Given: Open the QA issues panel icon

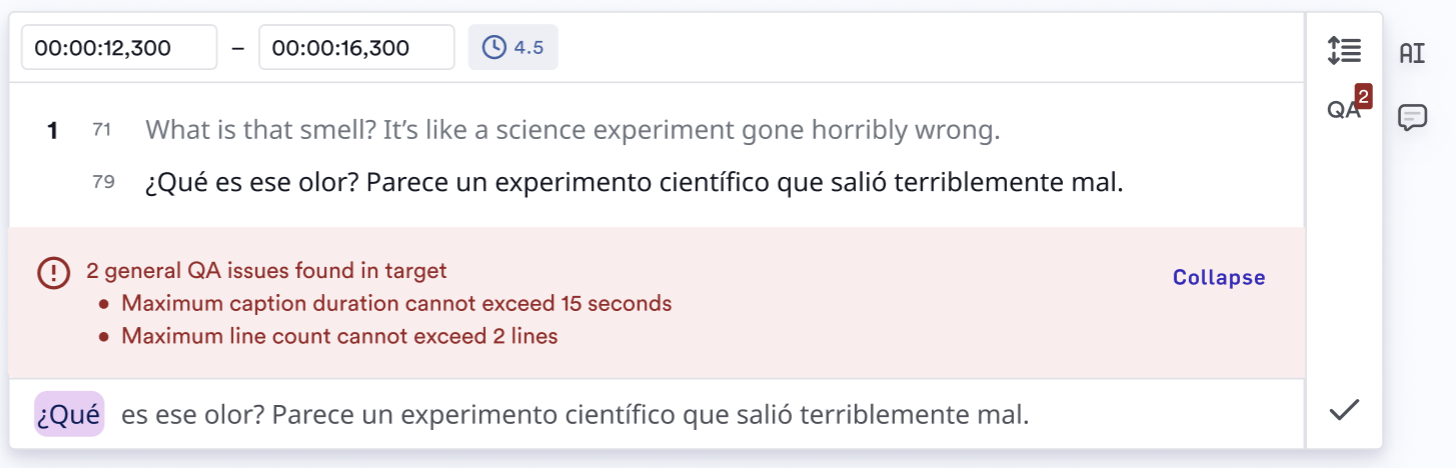Looking at the screenshot, I should click(x=1344, y=110).
